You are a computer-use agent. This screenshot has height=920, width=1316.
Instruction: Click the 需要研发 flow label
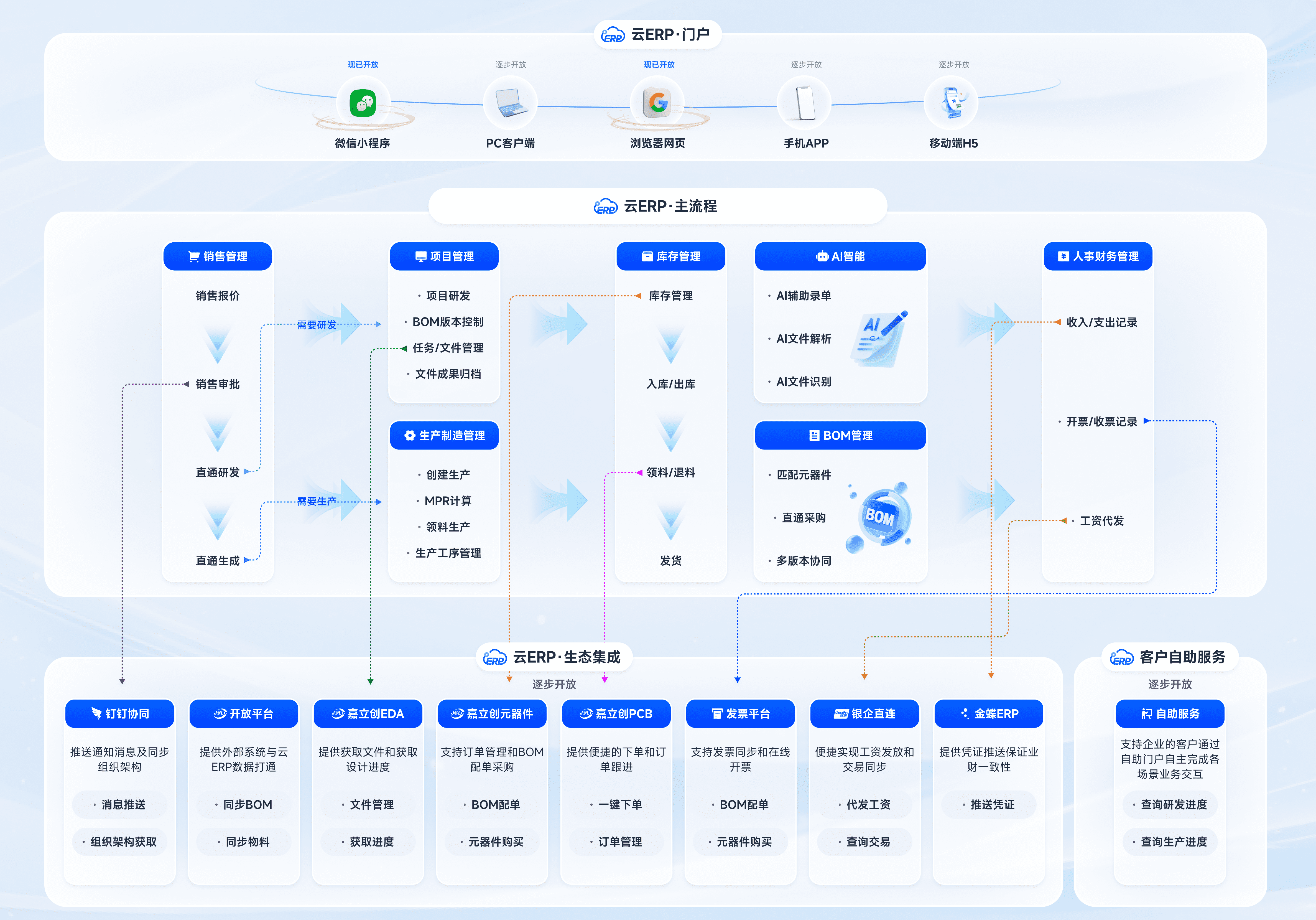coord(317,325)
